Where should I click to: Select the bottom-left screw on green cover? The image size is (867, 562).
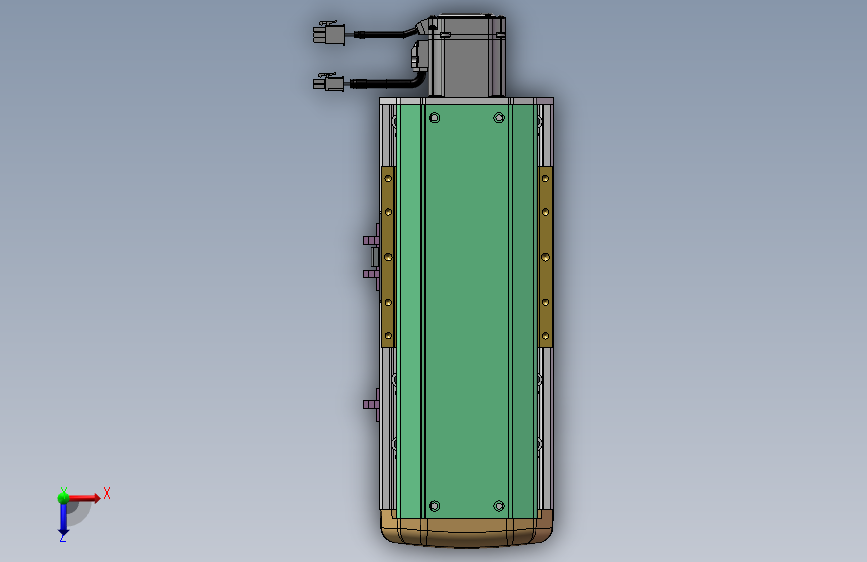pos(435,506)
